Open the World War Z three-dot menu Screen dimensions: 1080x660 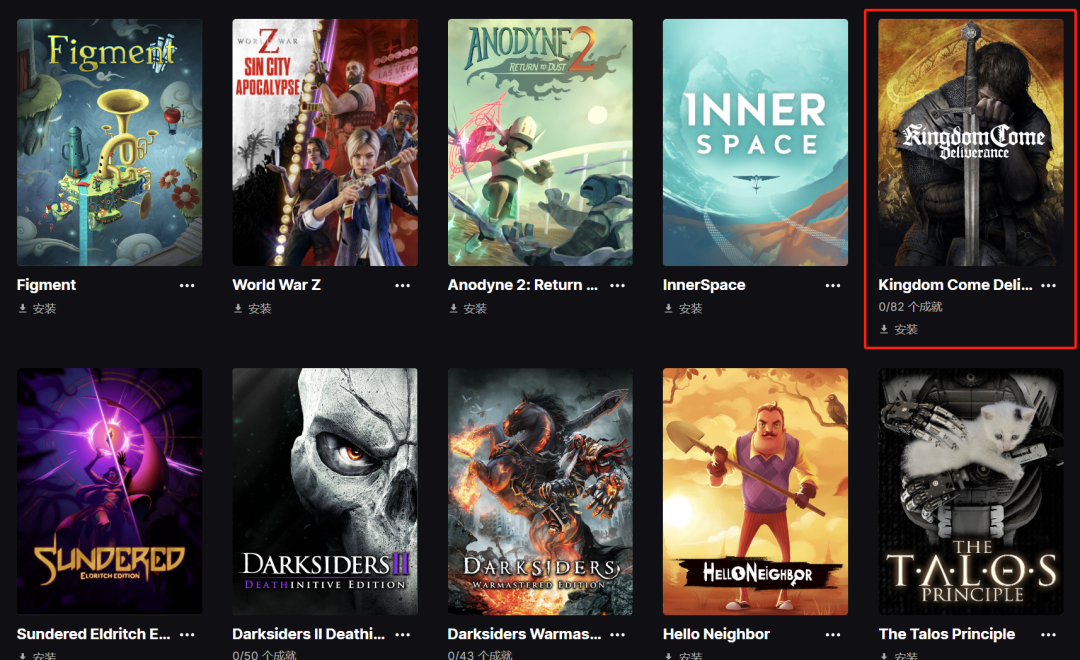pyautogui.click(x=402, y=285)
